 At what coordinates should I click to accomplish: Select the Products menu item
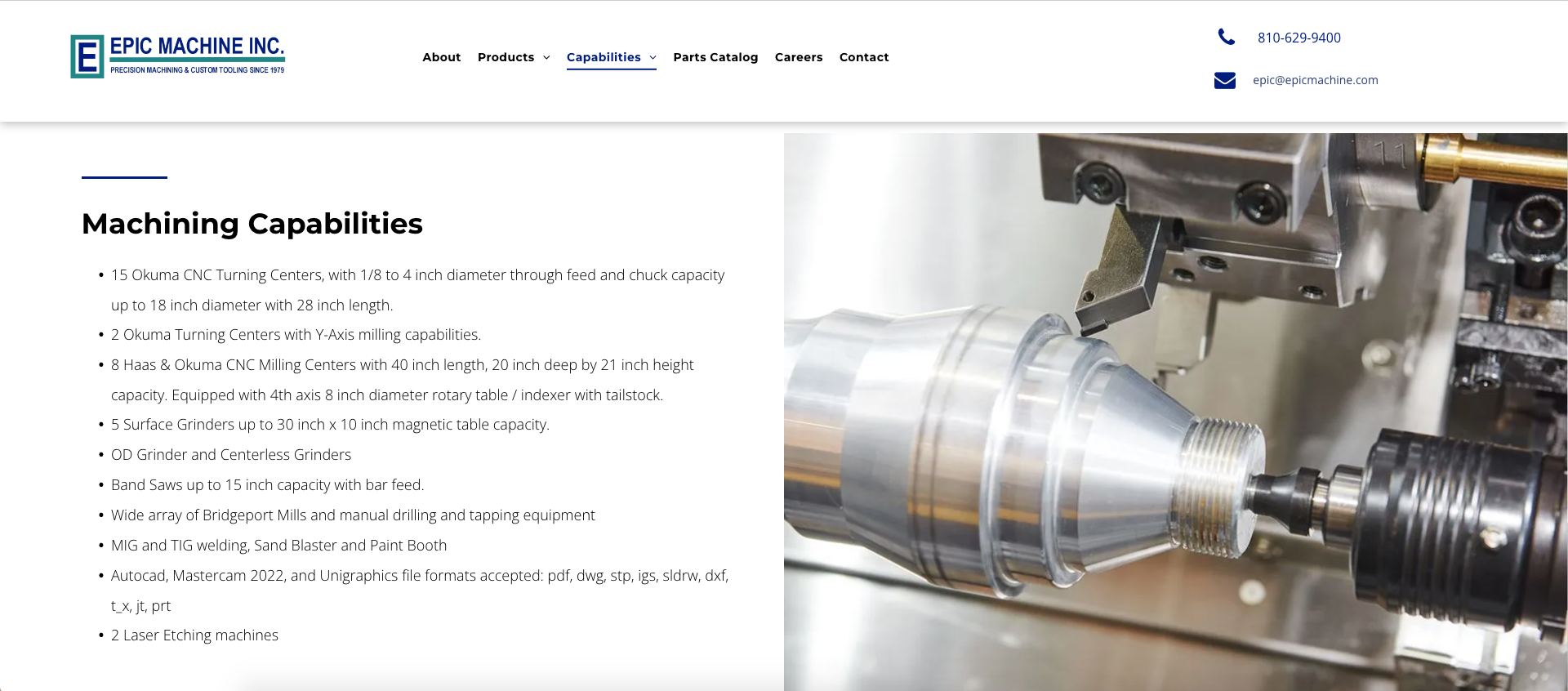click(x=506, y=57)
